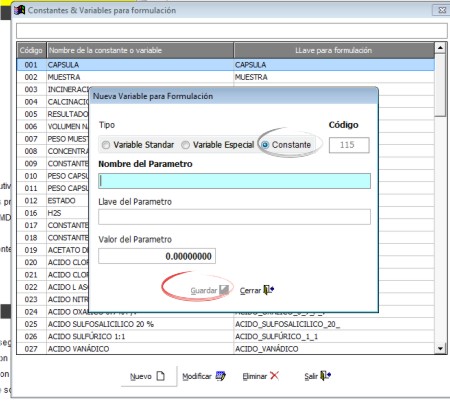Click the search box above the table
This screenshot has width=450, height=402.
pyautogui.click(x=232, y=31)
